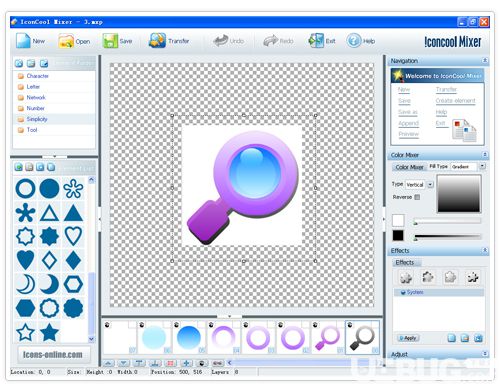Expand the System effects group
This screenshot has width=500, height=392.
pos(403,292)
